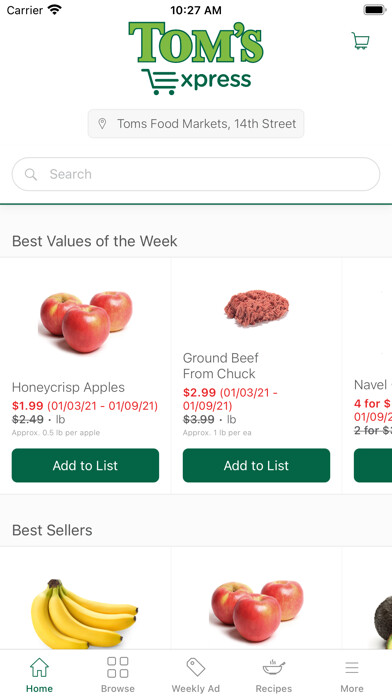The height and width of the screenshot is (696, 392).
Task: Tap the search magnifier icon
Action: tap(31, 174)
